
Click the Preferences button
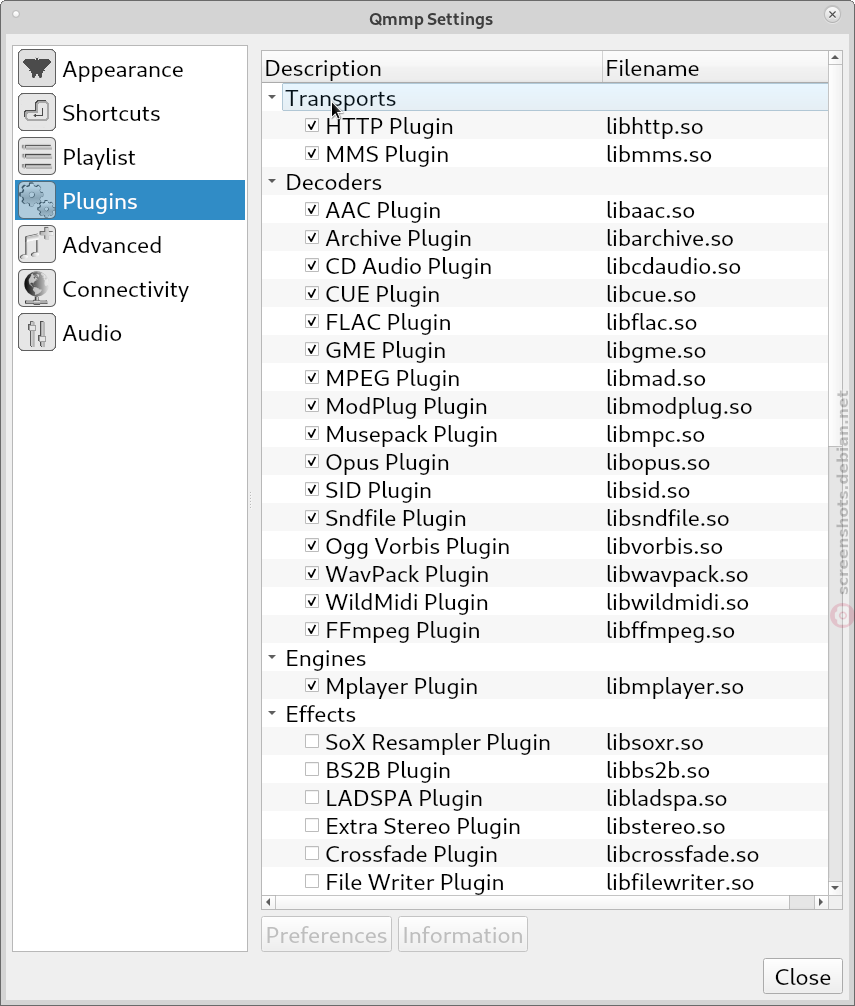point(326,934)
